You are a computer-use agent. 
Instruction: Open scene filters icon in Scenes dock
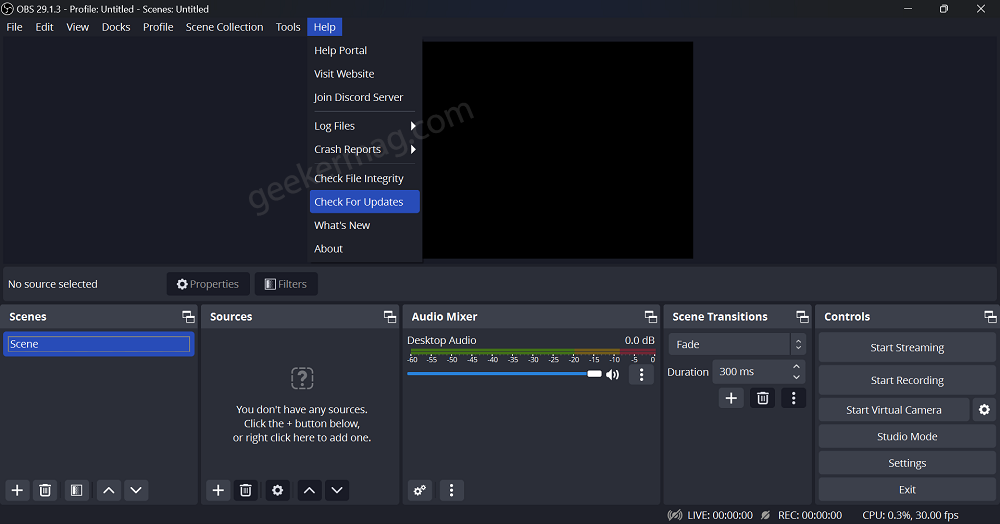tap(77, 490)
